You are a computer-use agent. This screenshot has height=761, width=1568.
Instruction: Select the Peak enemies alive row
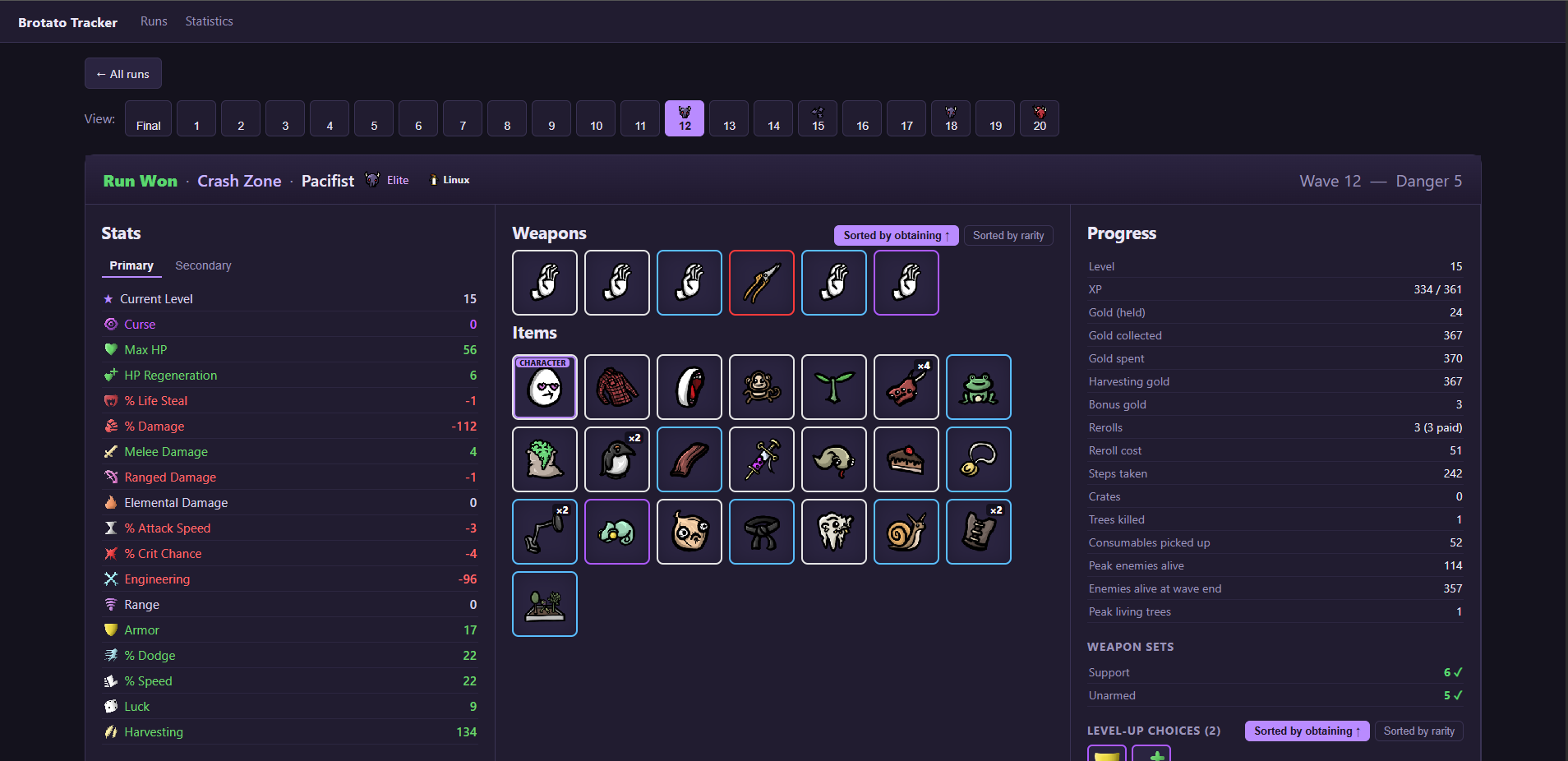pos(1275,565)
